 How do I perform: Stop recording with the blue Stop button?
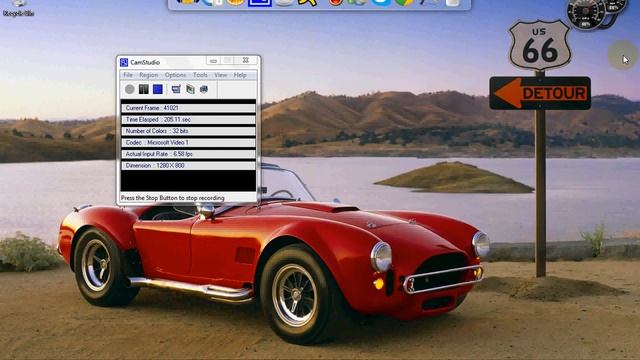tap(158, 89)
